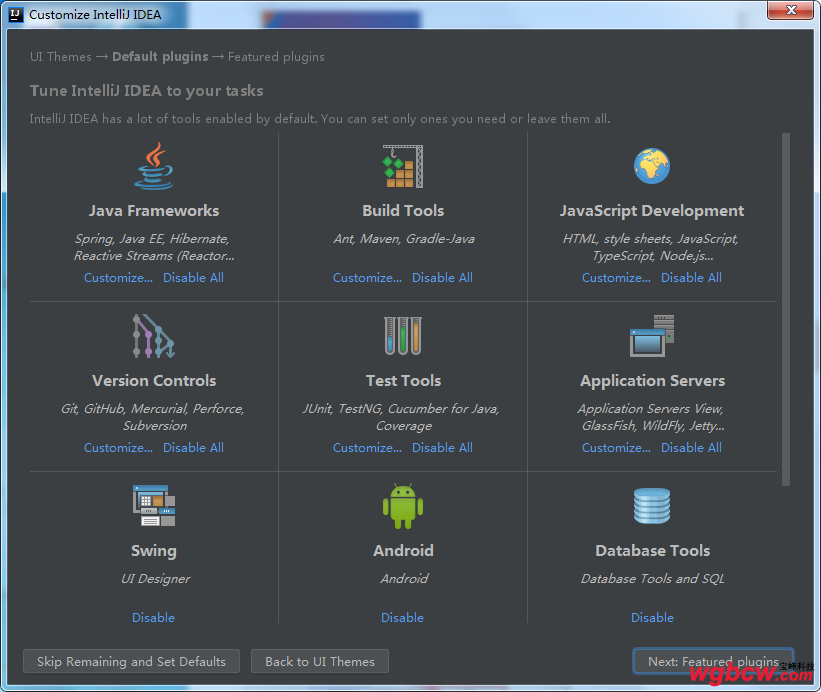This screenshot has height=692, width=821.
Task: Click the 'Ant, Maven, Gradle-Java' description
Action: tap(404, 239)
